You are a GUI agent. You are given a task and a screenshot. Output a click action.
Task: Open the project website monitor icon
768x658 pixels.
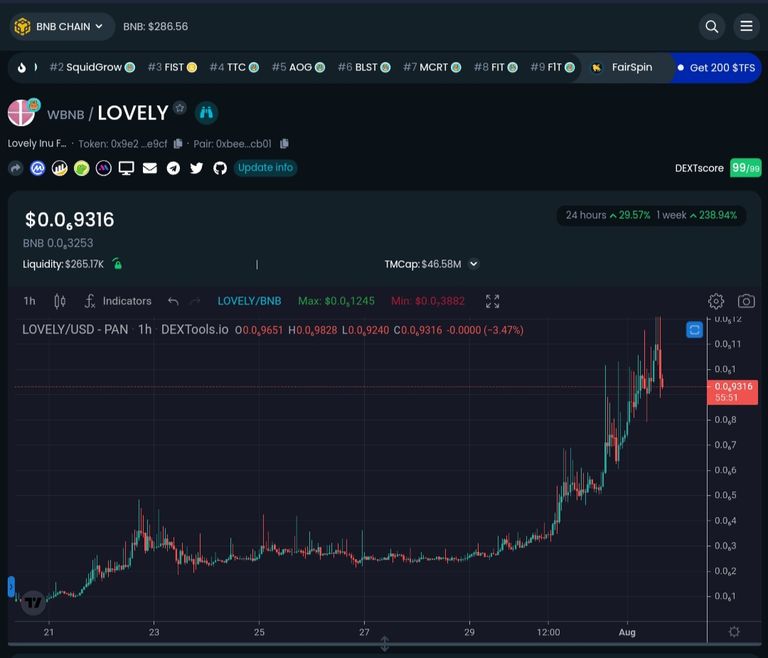pyautogui.click(x=126, y=168)
